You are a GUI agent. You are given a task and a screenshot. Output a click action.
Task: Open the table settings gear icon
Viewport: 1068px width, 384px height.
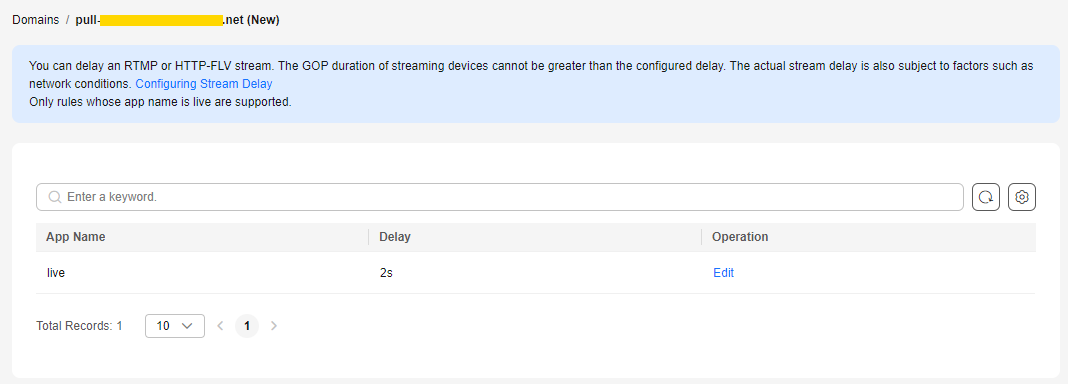pos(1022,197)
